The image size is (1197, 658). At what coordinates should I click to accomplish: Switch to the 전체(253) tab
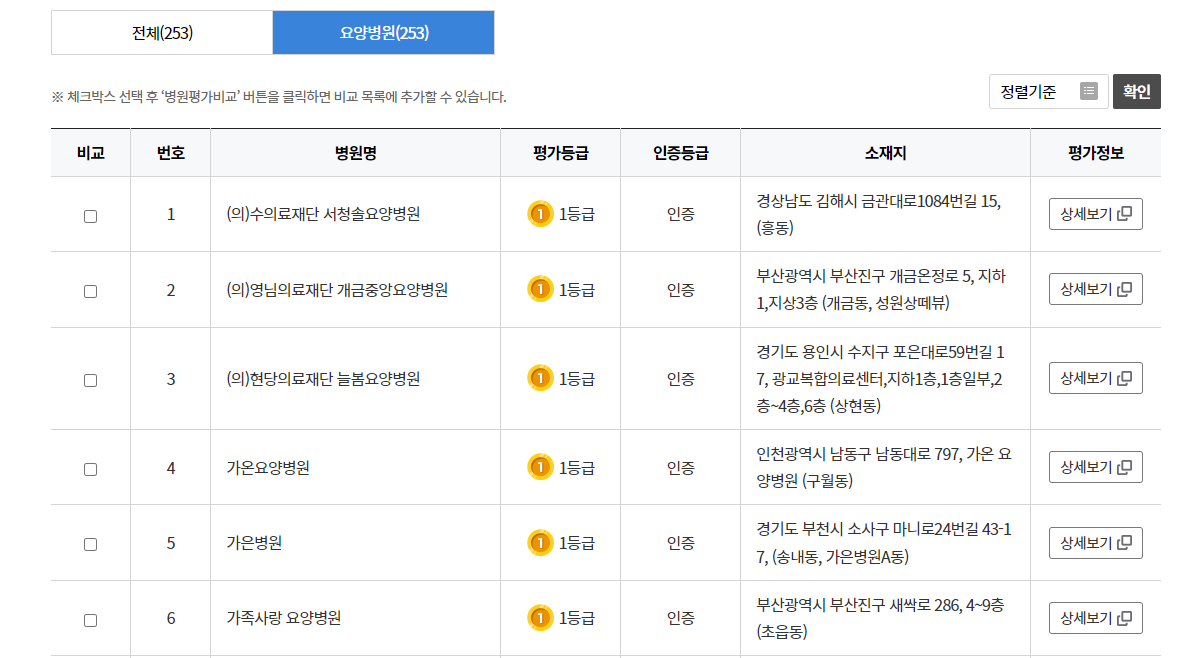[x=162, y=33]
